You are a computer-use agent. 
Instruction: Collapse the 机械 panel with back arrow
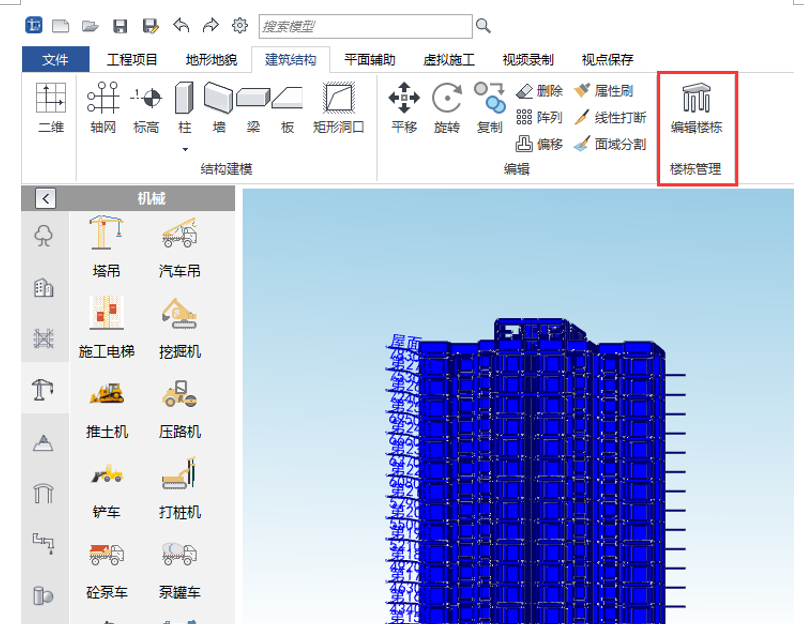(46, 198)
